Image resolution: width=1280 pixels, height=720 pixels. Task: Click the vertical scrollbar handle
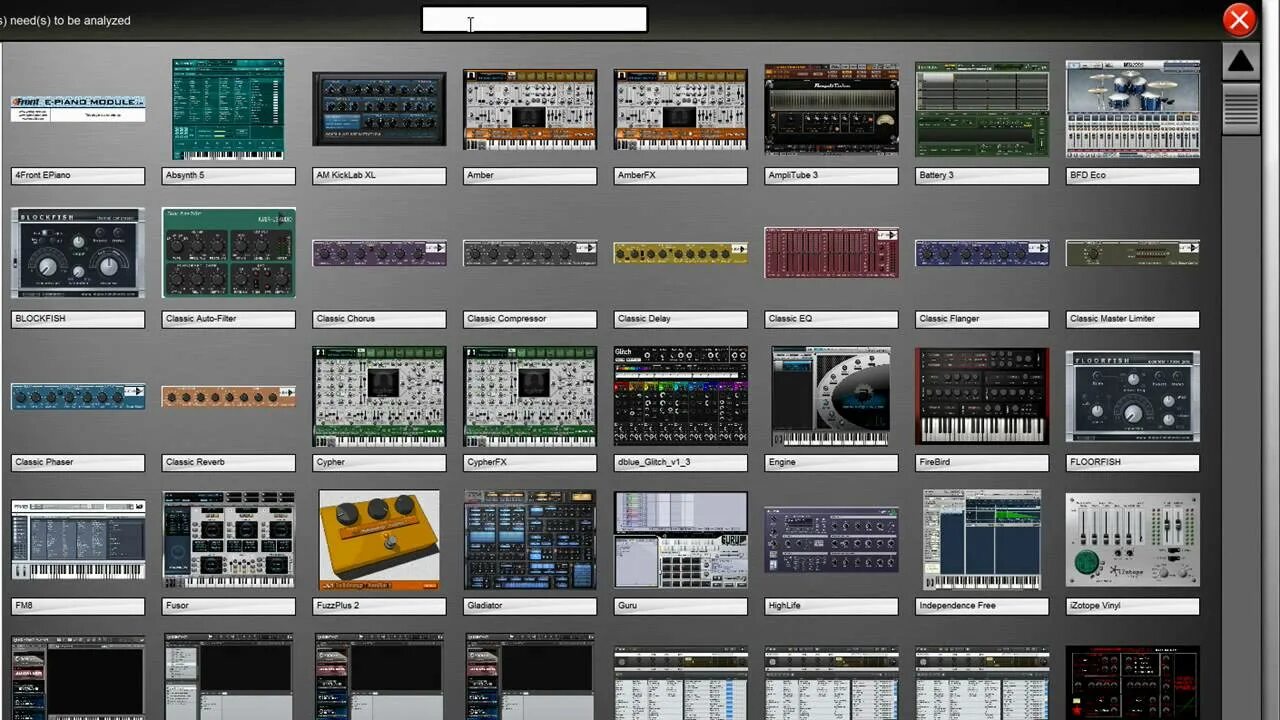1240,108
